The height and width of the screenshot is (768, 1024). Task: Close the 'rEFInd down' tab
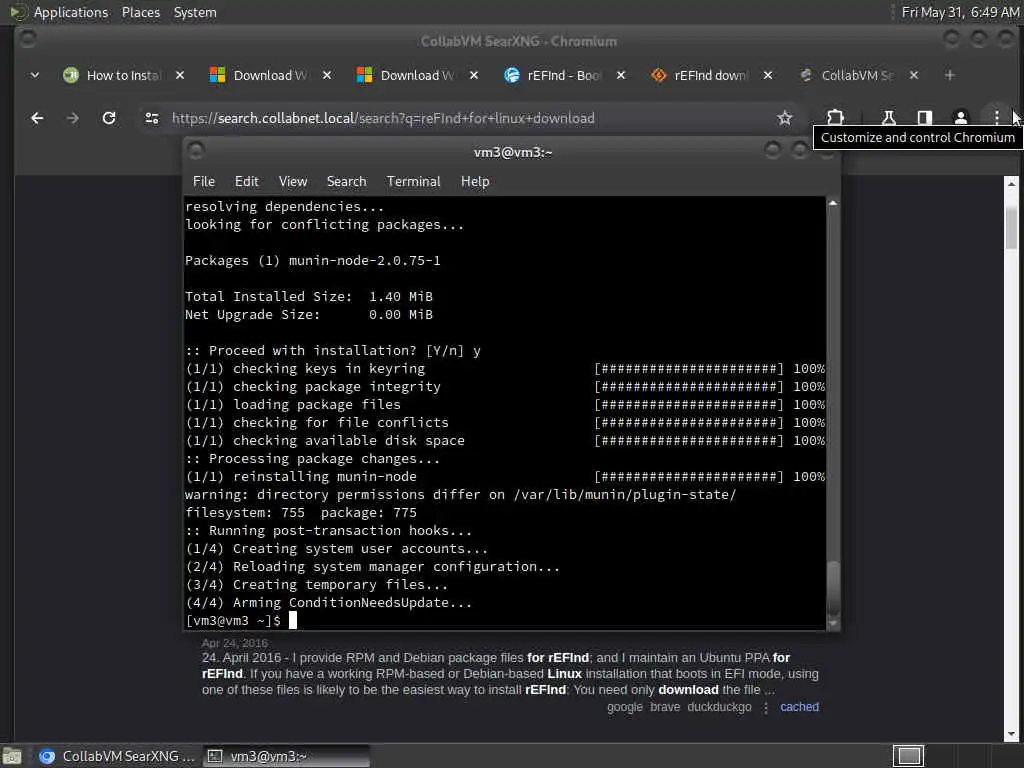(x=768, y=75)
